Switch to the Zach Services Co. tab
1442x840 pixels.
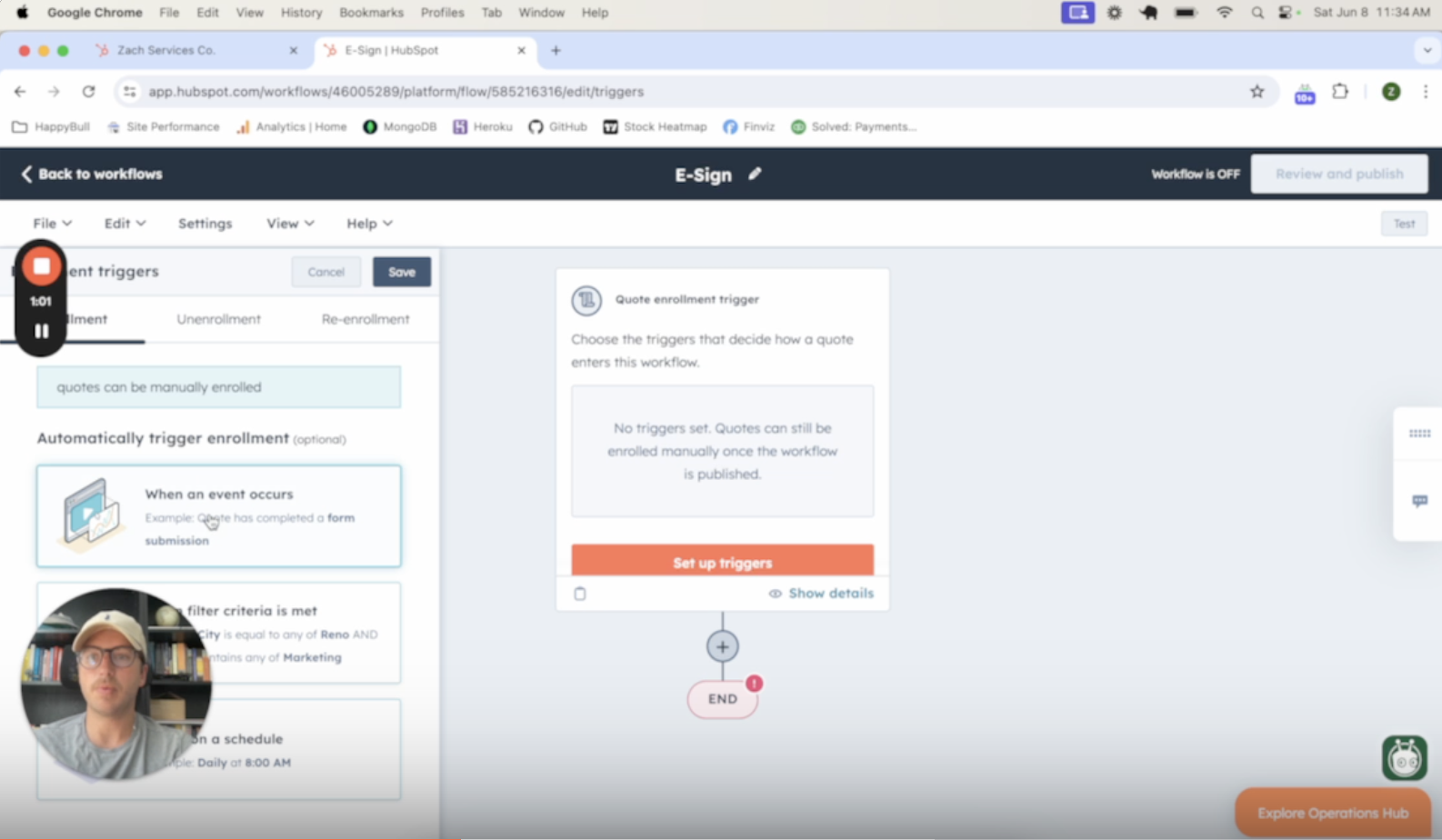pyautogui.click(x=196, y=50)
